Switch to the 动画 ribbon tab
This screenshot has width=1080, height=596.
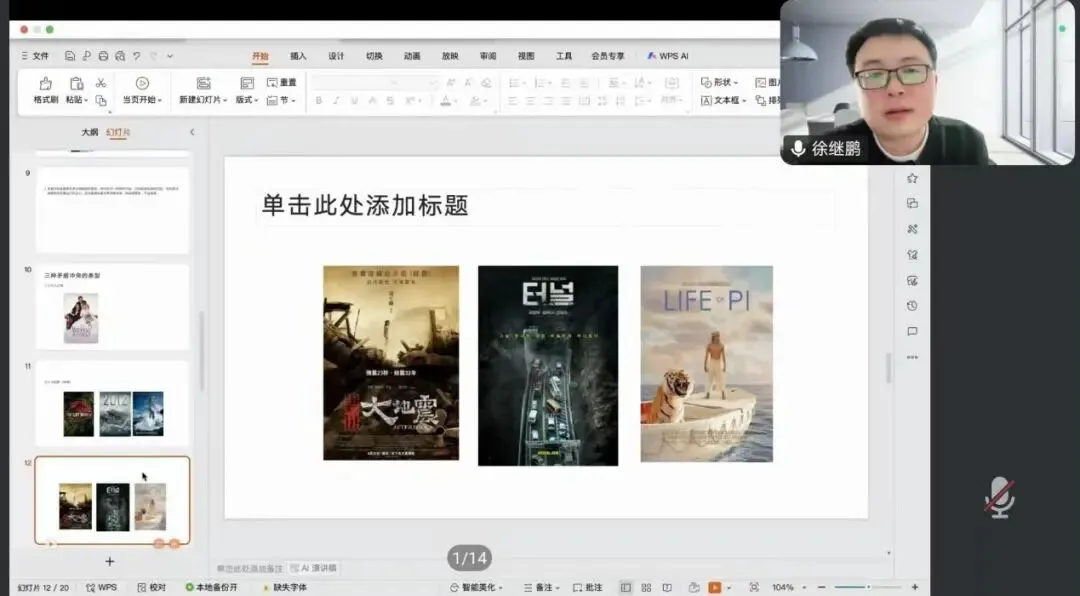click(412, 56)
